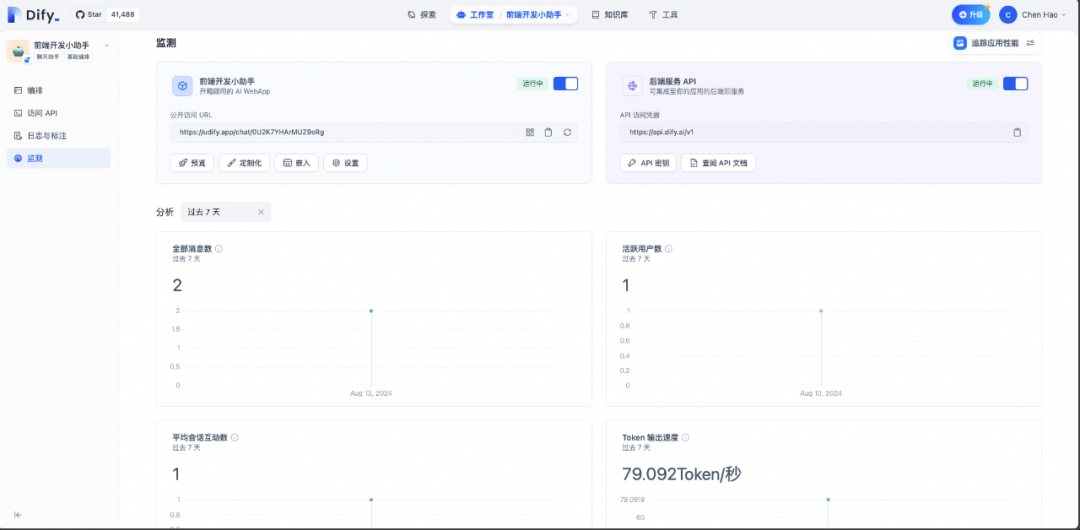Show QR code for public URL
Image resolution: width=1080 pixels, height=530 pixels.
click(x=530, y=132)
